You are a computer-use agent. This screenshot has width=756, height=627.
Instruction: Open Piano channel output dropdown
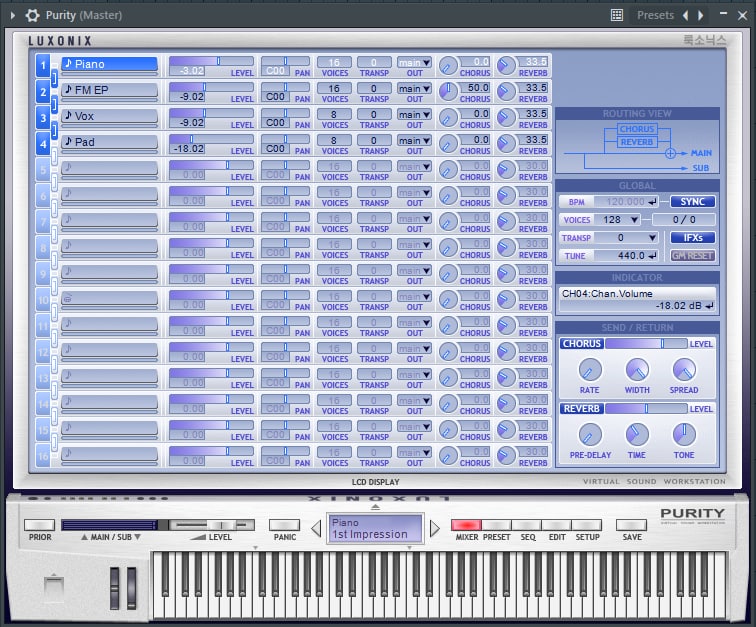pyautogui.click(x=414, y=63)
